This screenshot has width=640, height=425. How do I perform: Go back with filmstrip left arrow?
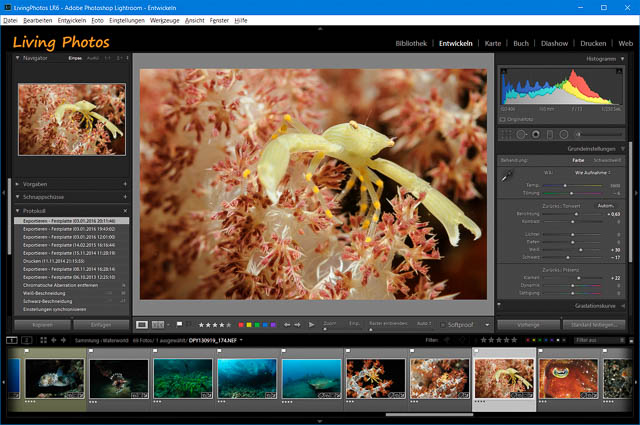[x=53, y=340]
